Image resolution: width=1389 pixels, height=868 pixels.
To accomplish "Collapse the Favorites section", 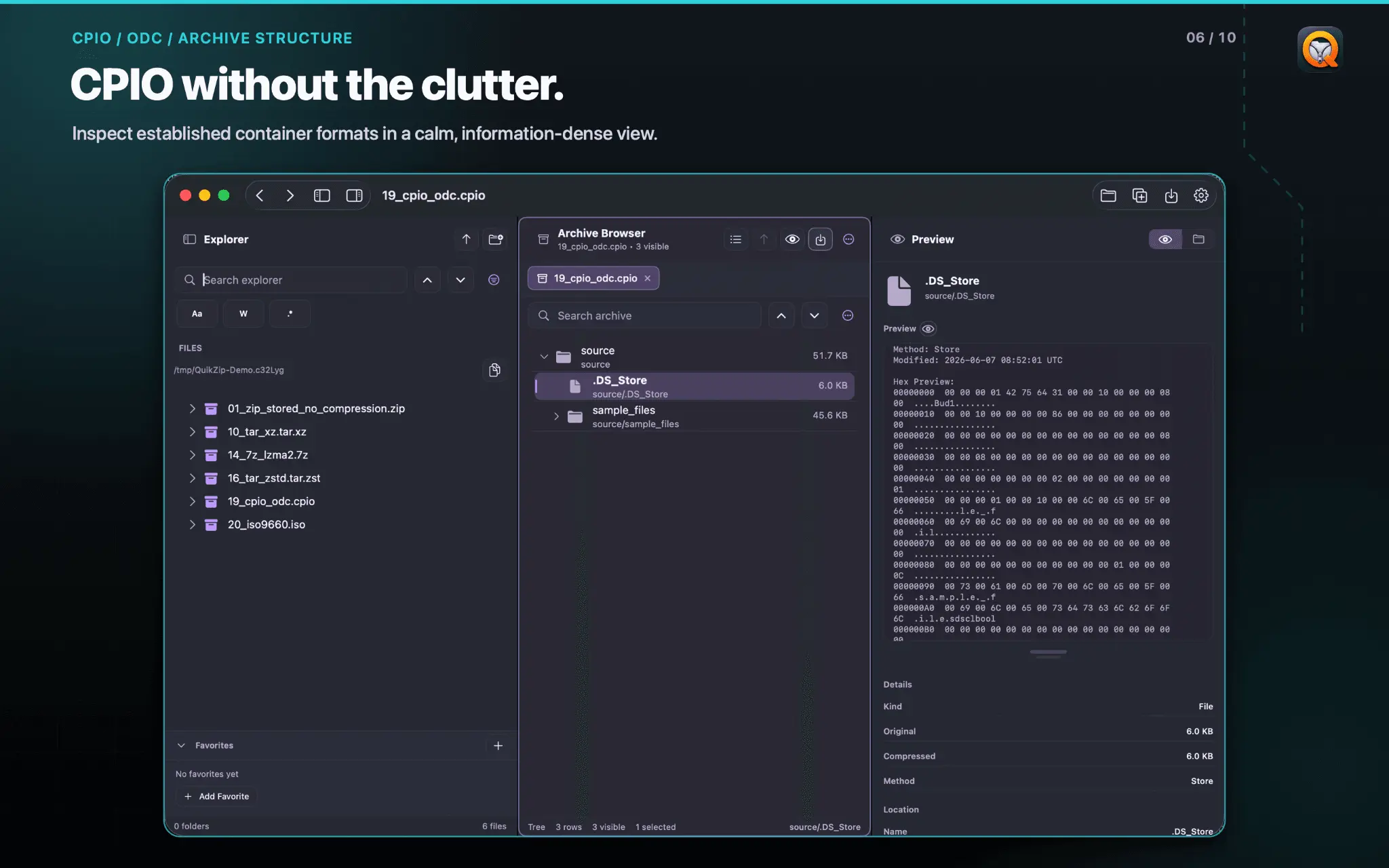I will (x=181, y=745).
